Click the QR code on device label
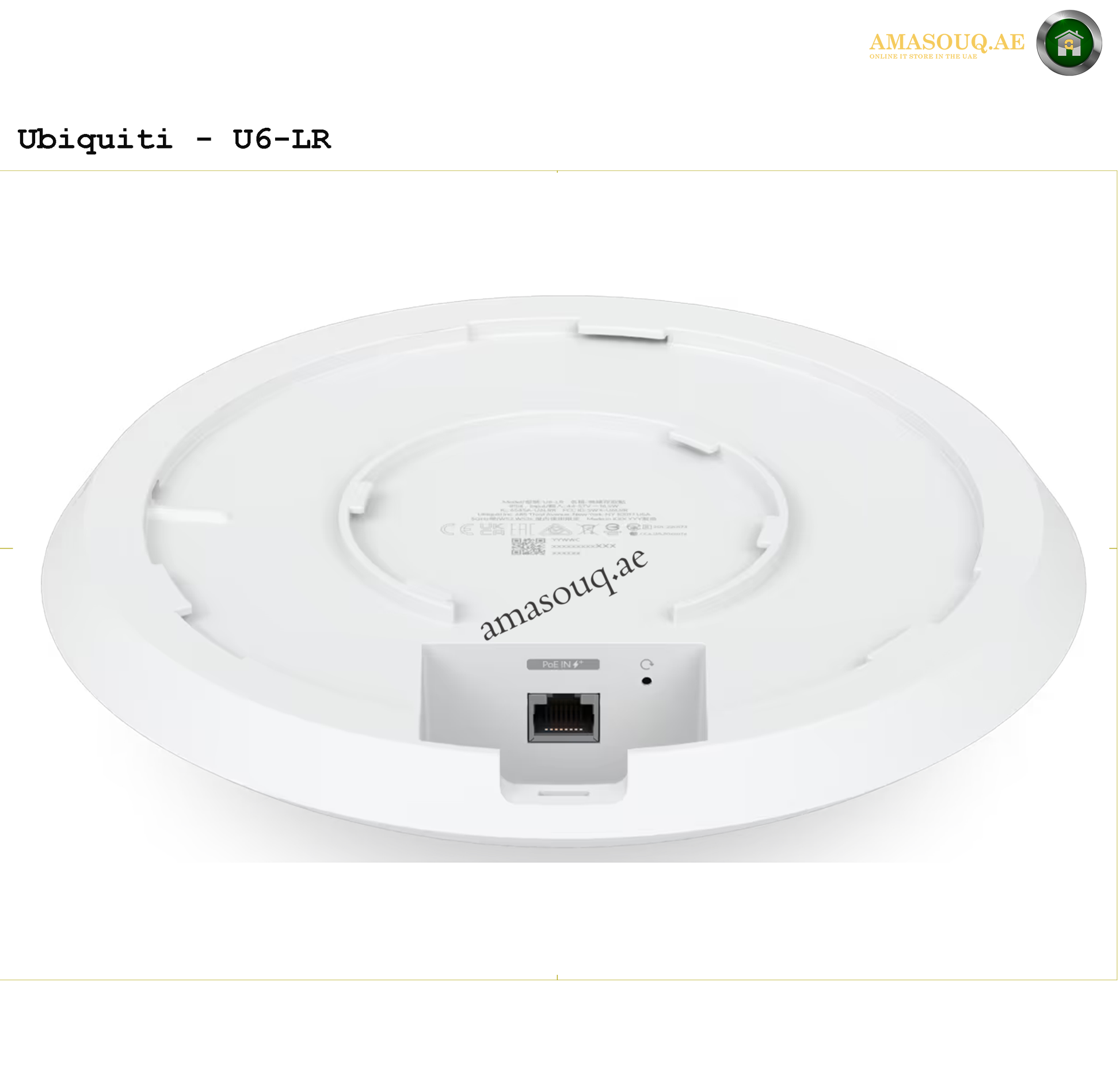This screenshot has height=1079, width=1120. point(528,546)
